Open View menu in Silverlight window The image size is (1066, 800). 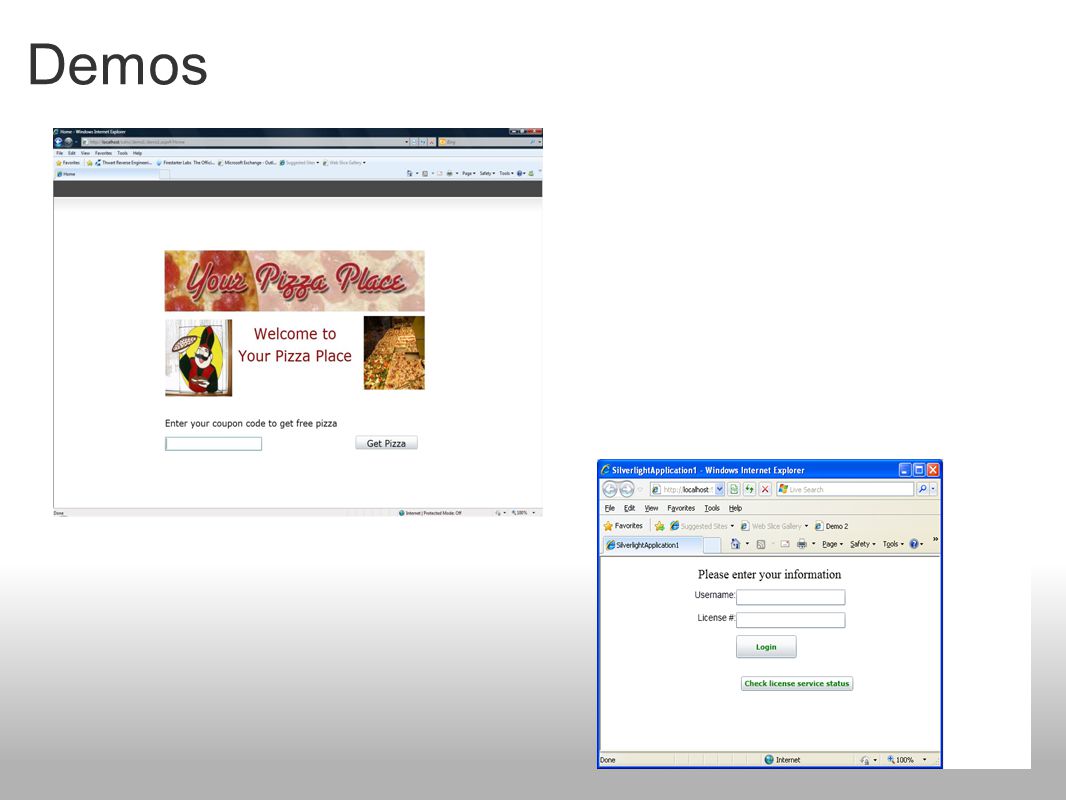pos(651,508)
